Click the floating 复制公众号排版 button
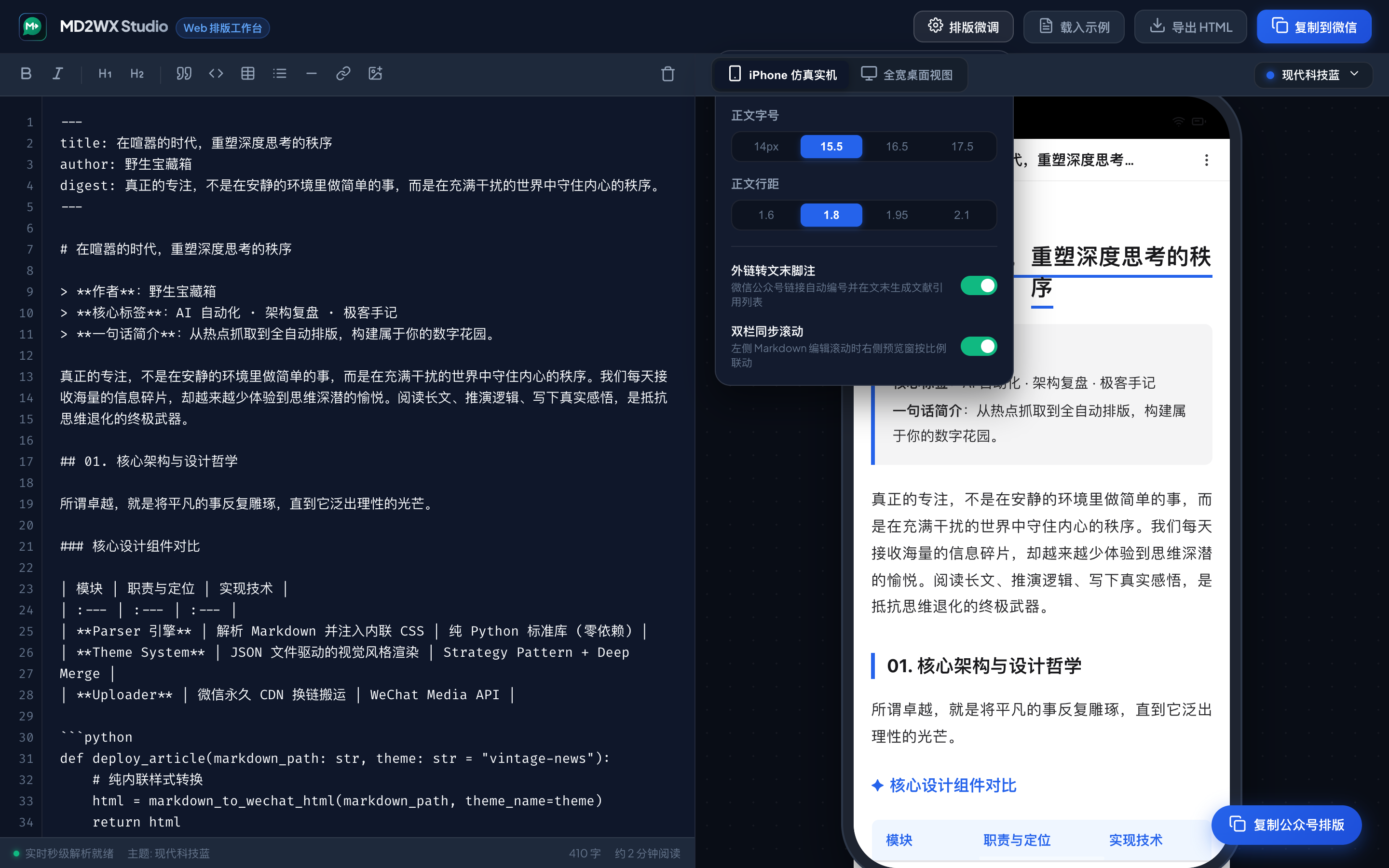The width and height of the screenshot is (1389, 868). click(1286, 825)
